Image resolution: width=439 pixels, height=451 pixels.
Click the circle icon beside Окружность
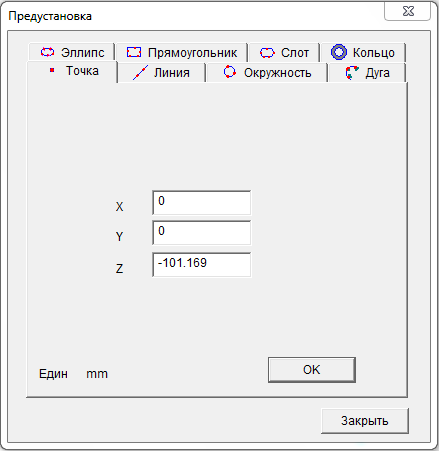coord(230,72)
